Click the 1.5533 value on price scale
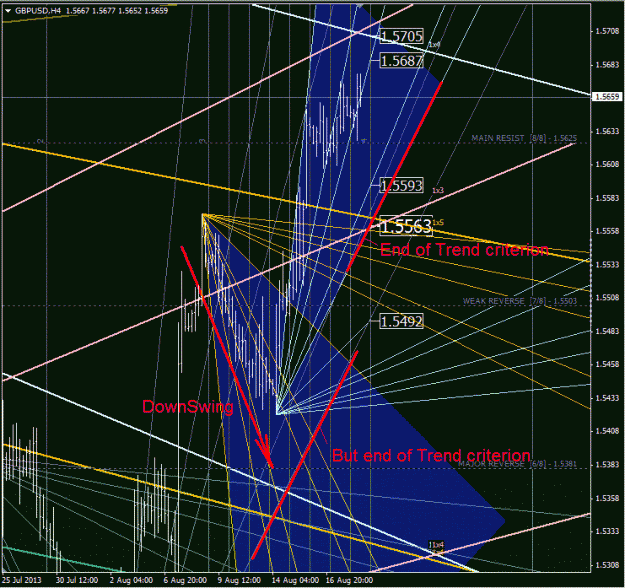 tap(607, 265)
